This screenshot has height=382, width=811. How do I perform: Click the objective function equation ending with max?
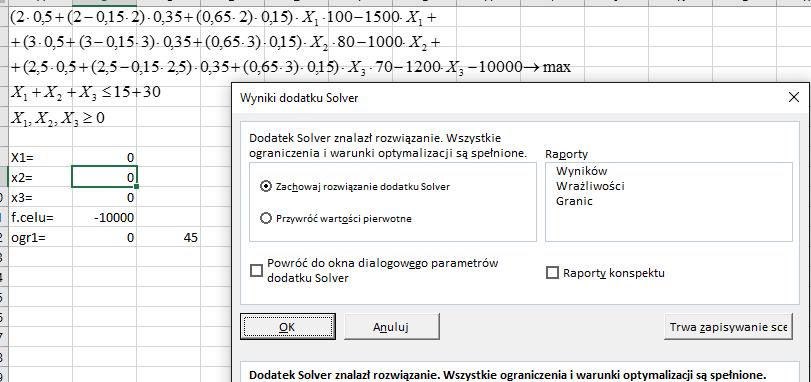click(290, 43)
